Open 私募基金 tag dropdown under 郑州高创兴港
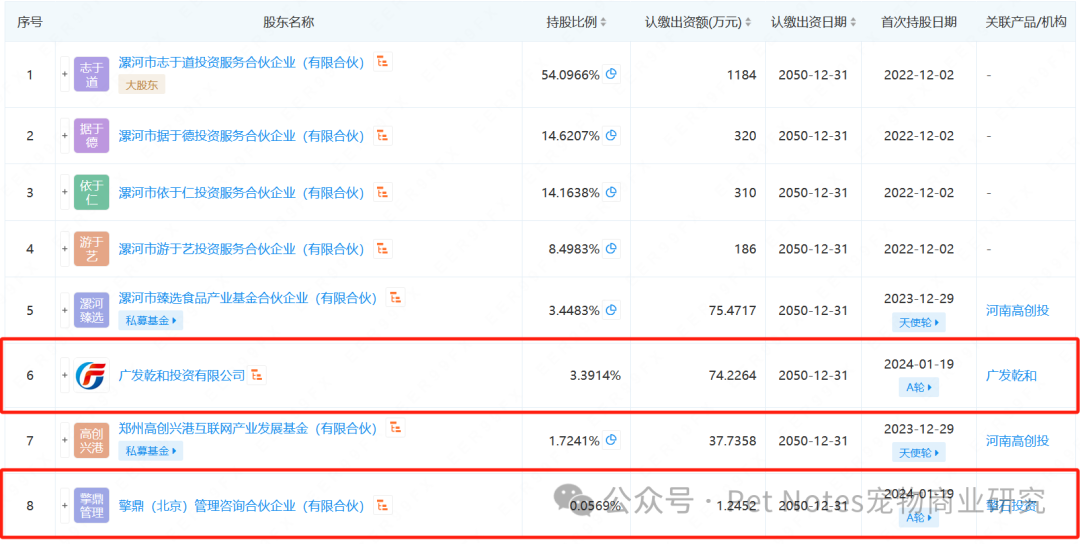 (151, 451)
